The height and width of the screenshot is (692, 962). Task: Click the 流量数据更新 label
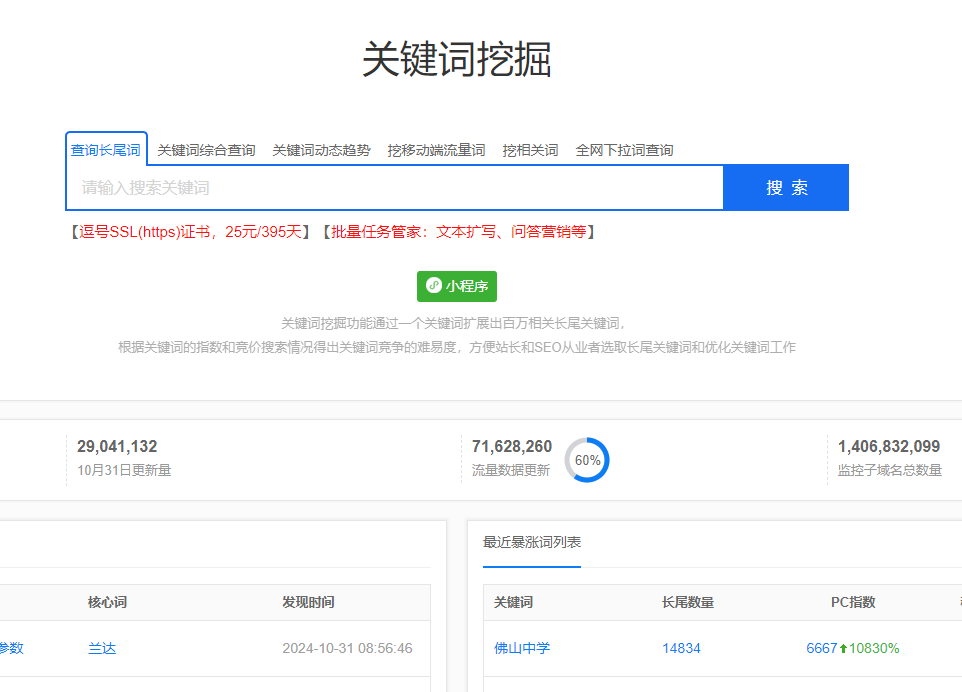pyautogui.click(x=510, y=471)
